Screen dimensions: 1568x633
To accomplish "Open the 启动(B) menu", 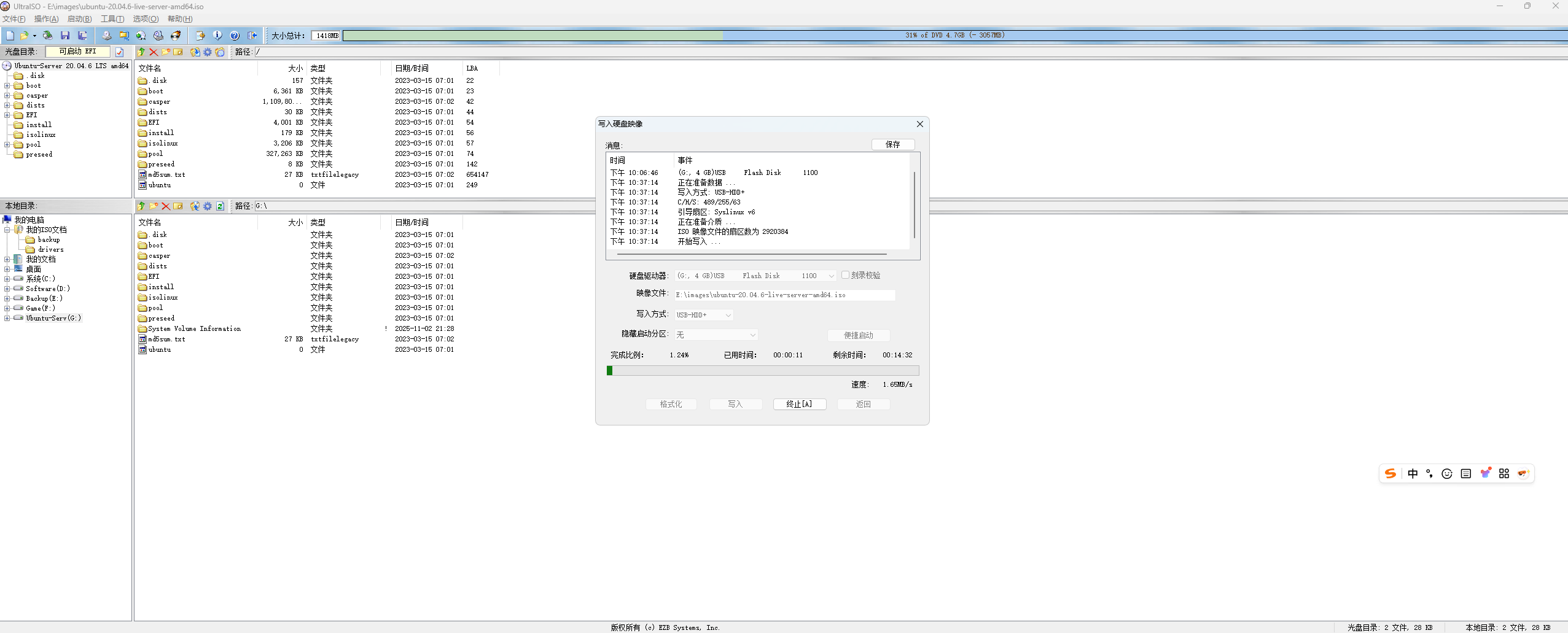I will coord(79,19).
